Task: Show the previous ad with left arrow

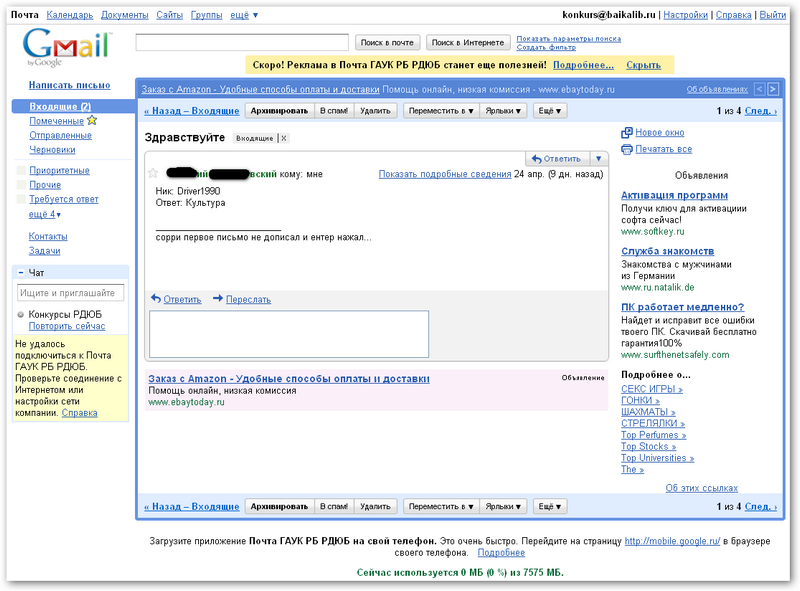Action: [759, 90]
